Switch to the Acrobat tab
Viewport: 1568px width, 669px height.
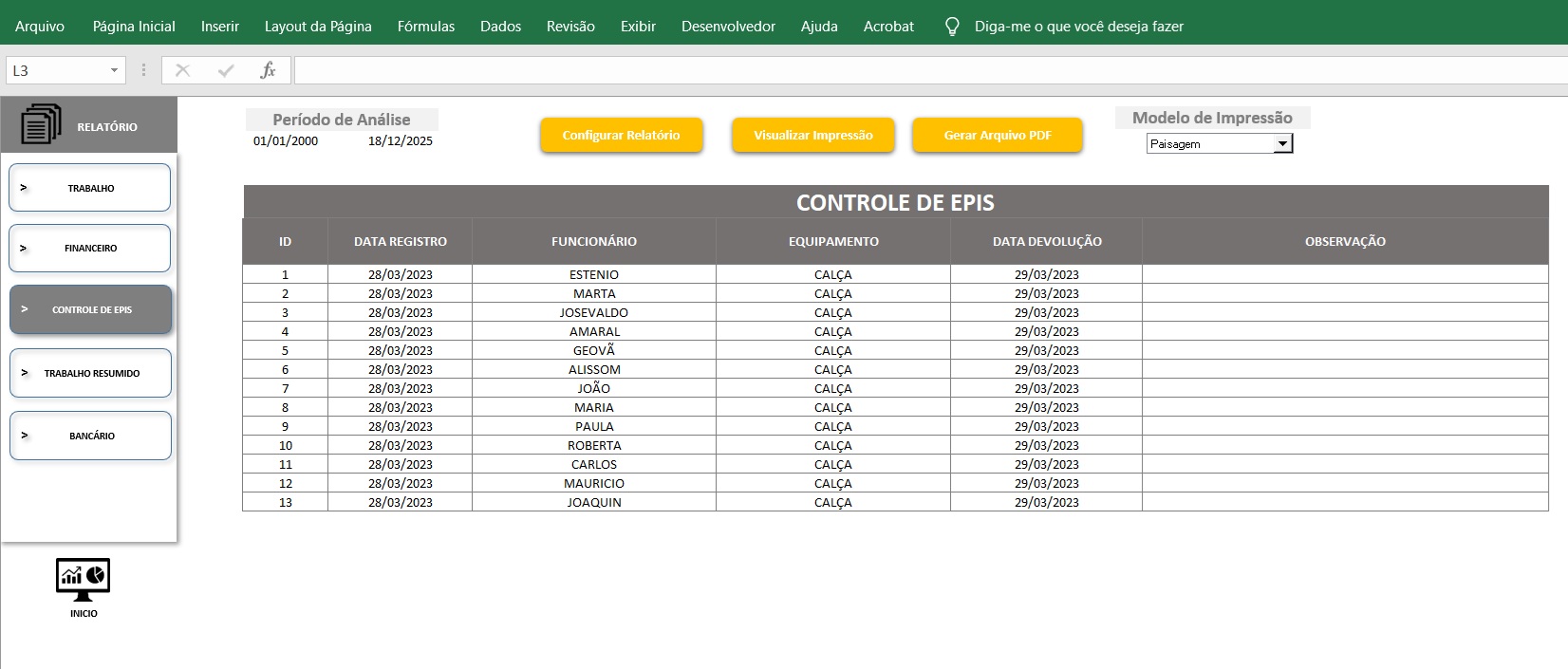[x=888, y=27]
